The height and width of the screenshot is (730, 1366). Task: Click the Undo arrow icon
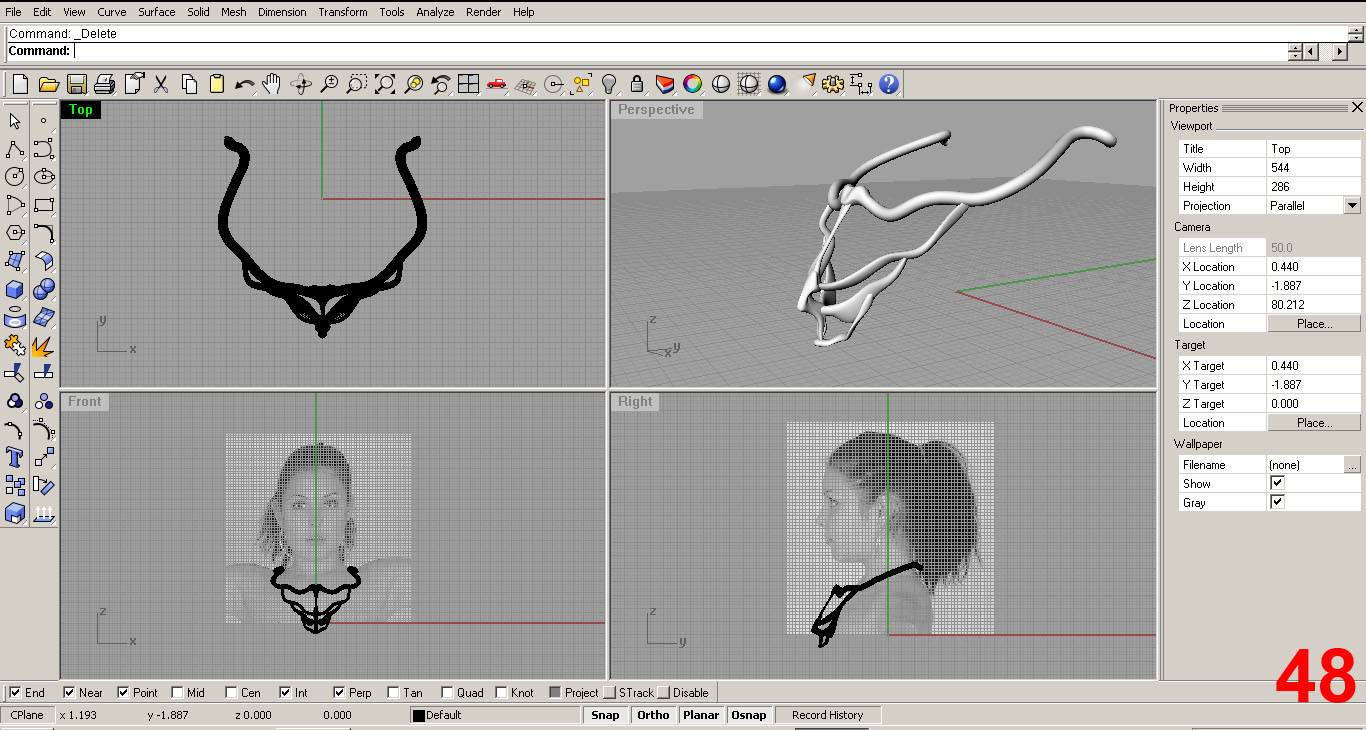244,85
